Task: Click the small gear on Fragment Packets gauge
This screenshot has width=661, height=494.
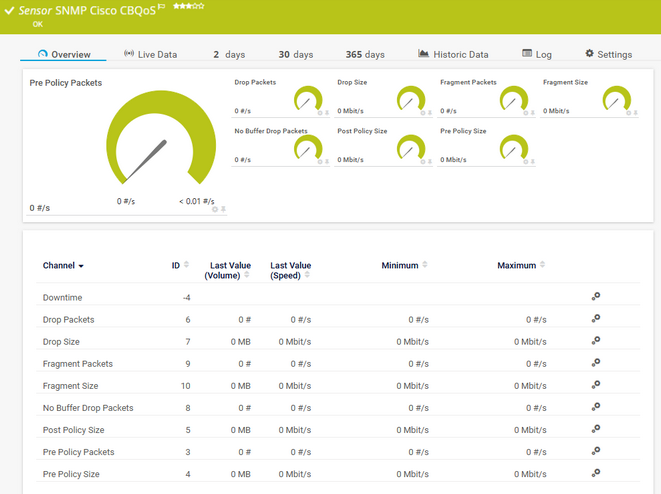Action: (526, 113)
